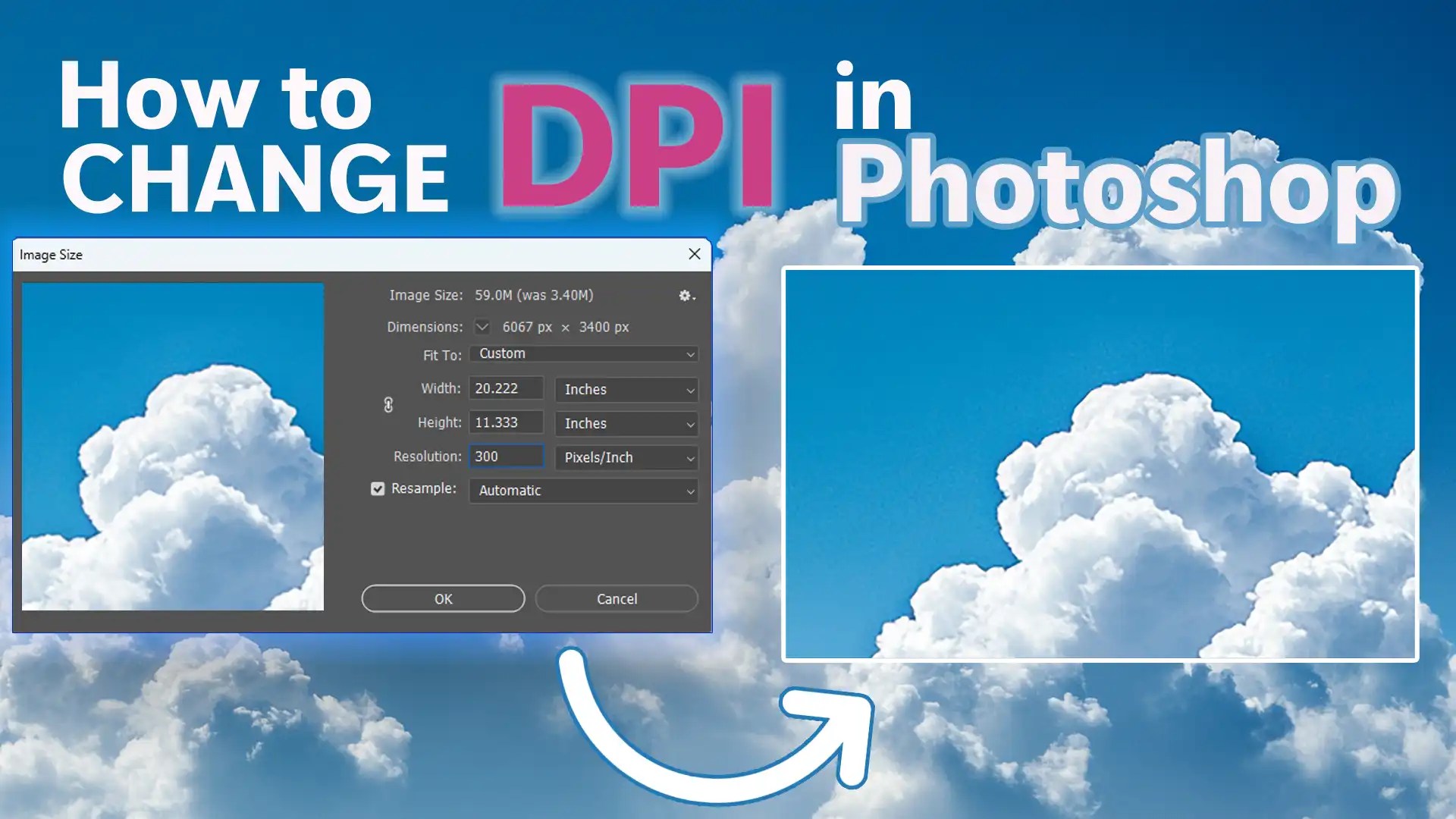
Task: Expand the Dimensions units chevron
Action: (x=482, y=327)
